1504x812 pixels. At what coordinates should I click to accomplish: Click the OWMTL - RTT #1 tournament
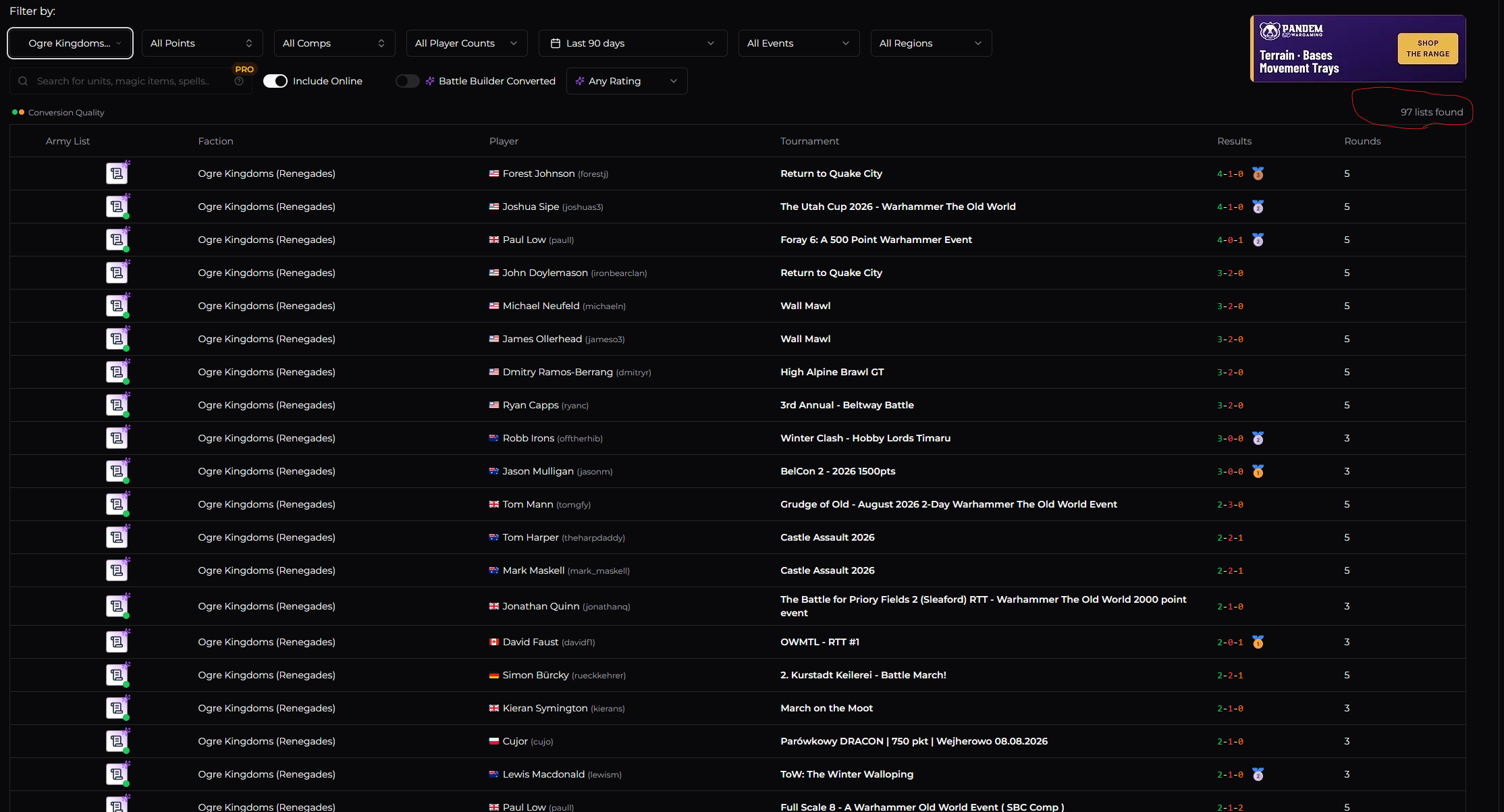tap(820, 642)
